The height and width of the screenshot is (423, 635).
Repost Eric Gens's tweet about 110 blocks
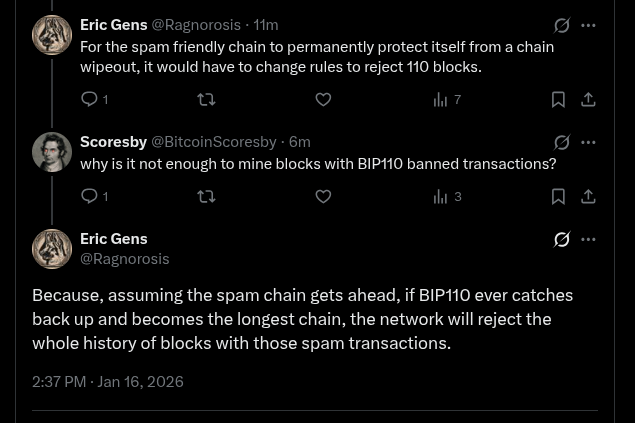click(x=206, y=99)
